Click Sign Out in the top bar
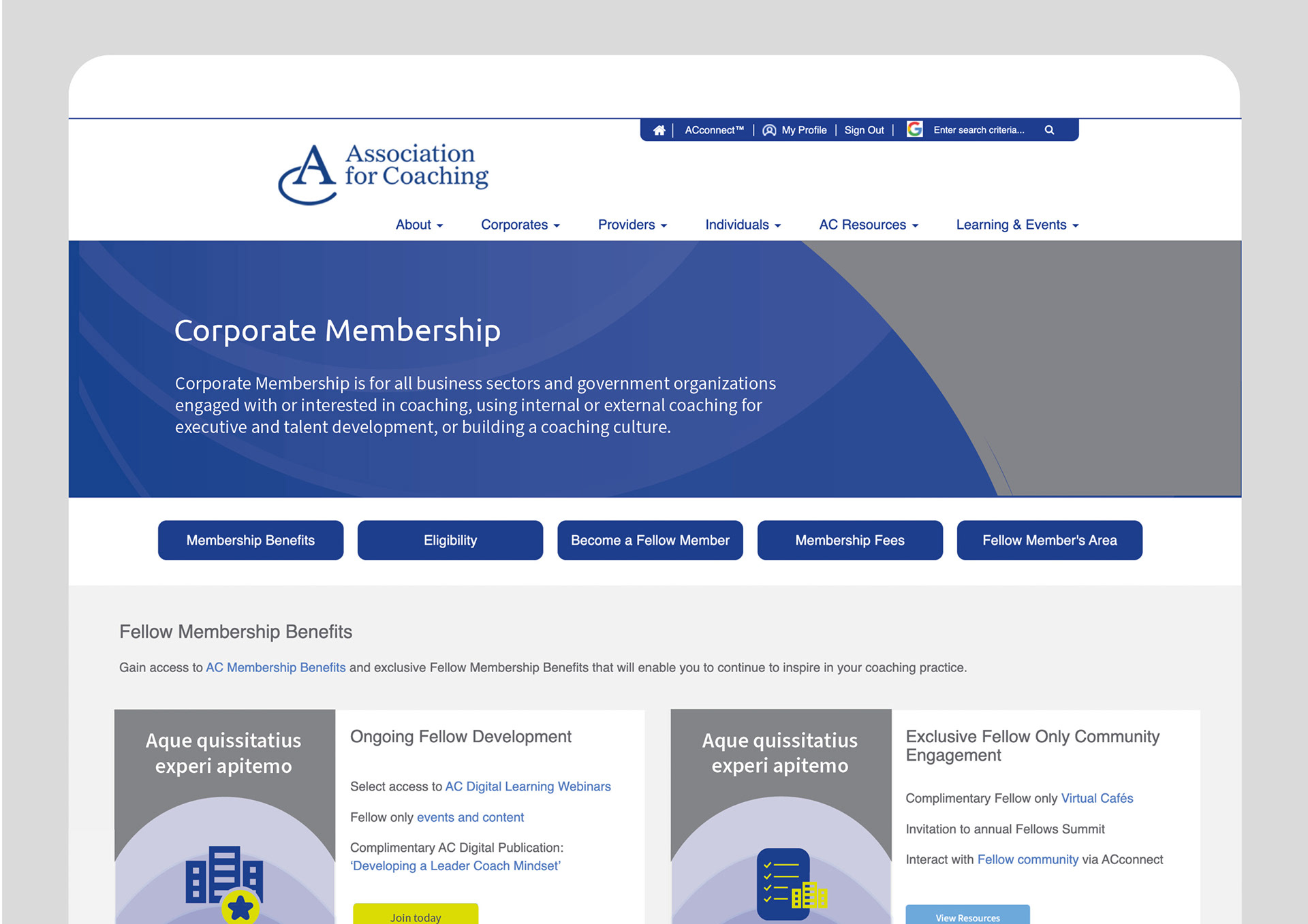Screen dimensions: 1308x924 [864, 130]
